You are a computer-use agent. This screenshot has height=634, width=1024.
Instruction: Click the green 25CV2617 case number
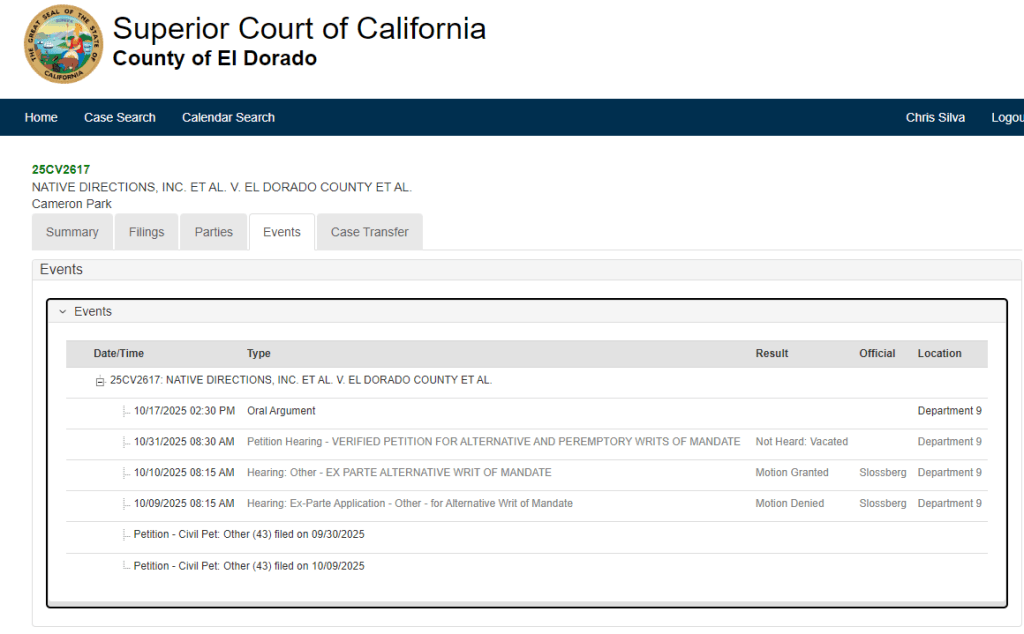(61, 170)
